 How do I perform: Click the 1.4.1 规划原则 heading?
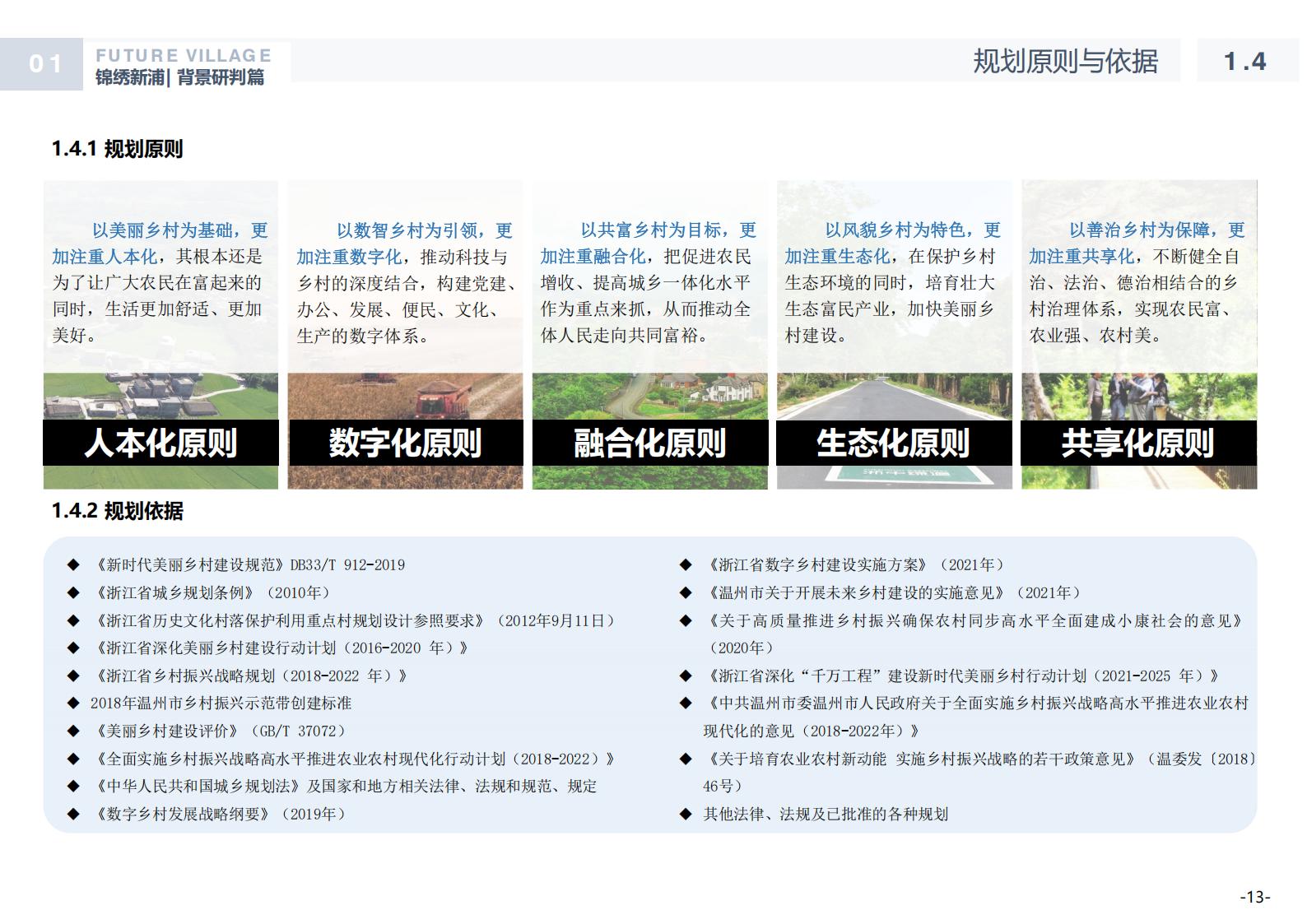[x=117, y=149]
